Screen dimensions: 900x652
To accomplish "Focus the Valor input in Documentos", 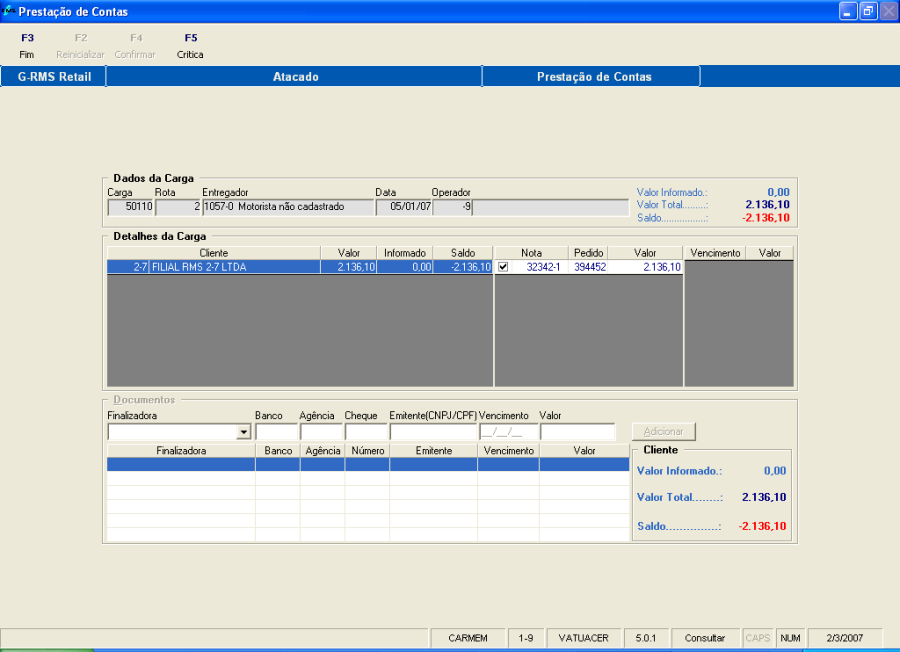I will [577, 432].
